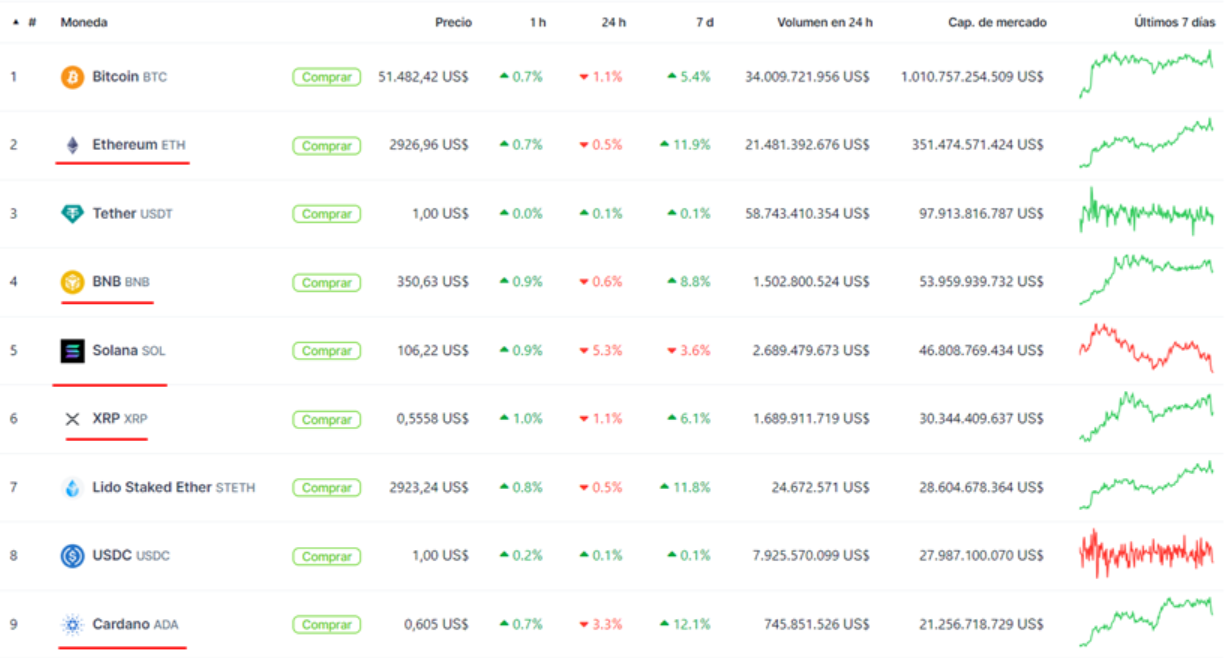This screenshot has height=658, width=1230.
Task: Click Comprar in the Cardano row
Action: [327, 625]
